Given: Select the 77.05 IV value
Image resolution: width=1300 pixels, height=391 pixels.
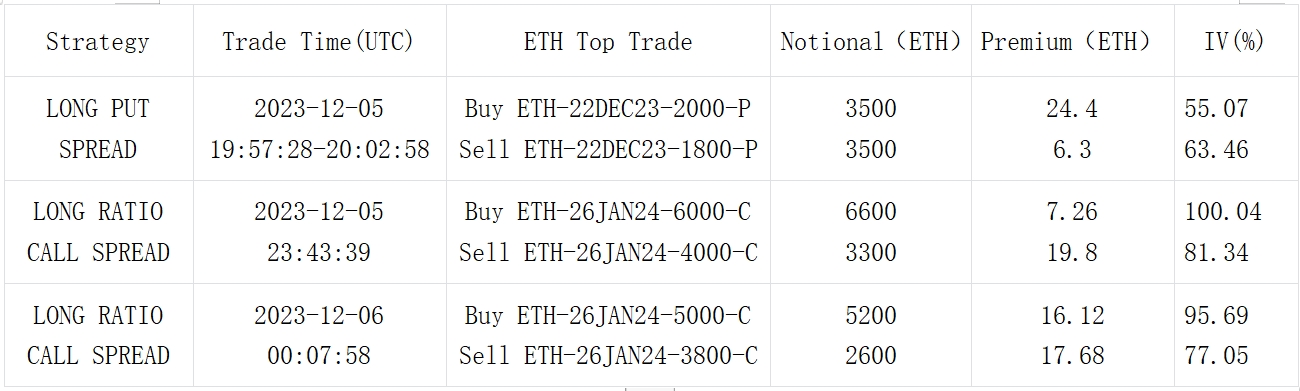Looking at the screenshot, I should [x=1217, y=356].
